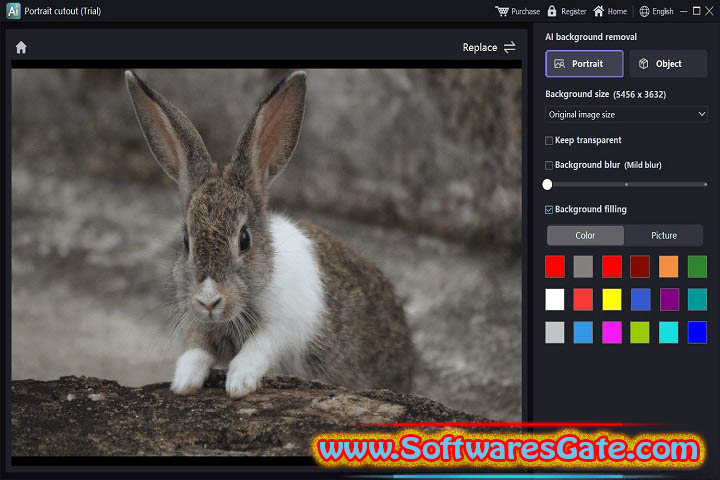The height and width of the screenshot is (480, 720).
Task: Enable the Background blur checkbox
Action: click(x=549, y=165)
